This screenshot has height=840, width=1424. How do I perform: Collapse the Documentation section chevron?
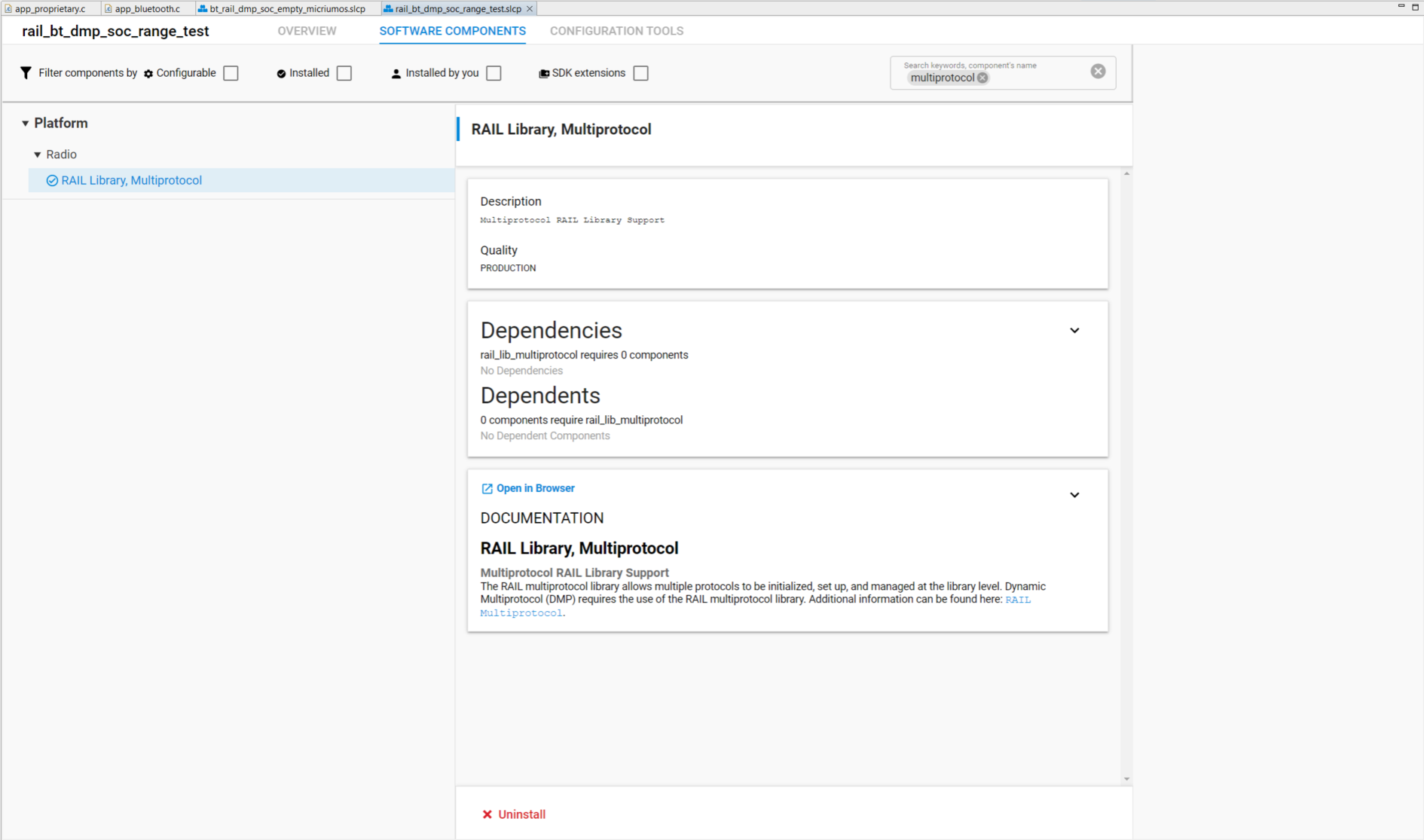click(x=1074, y=495)
